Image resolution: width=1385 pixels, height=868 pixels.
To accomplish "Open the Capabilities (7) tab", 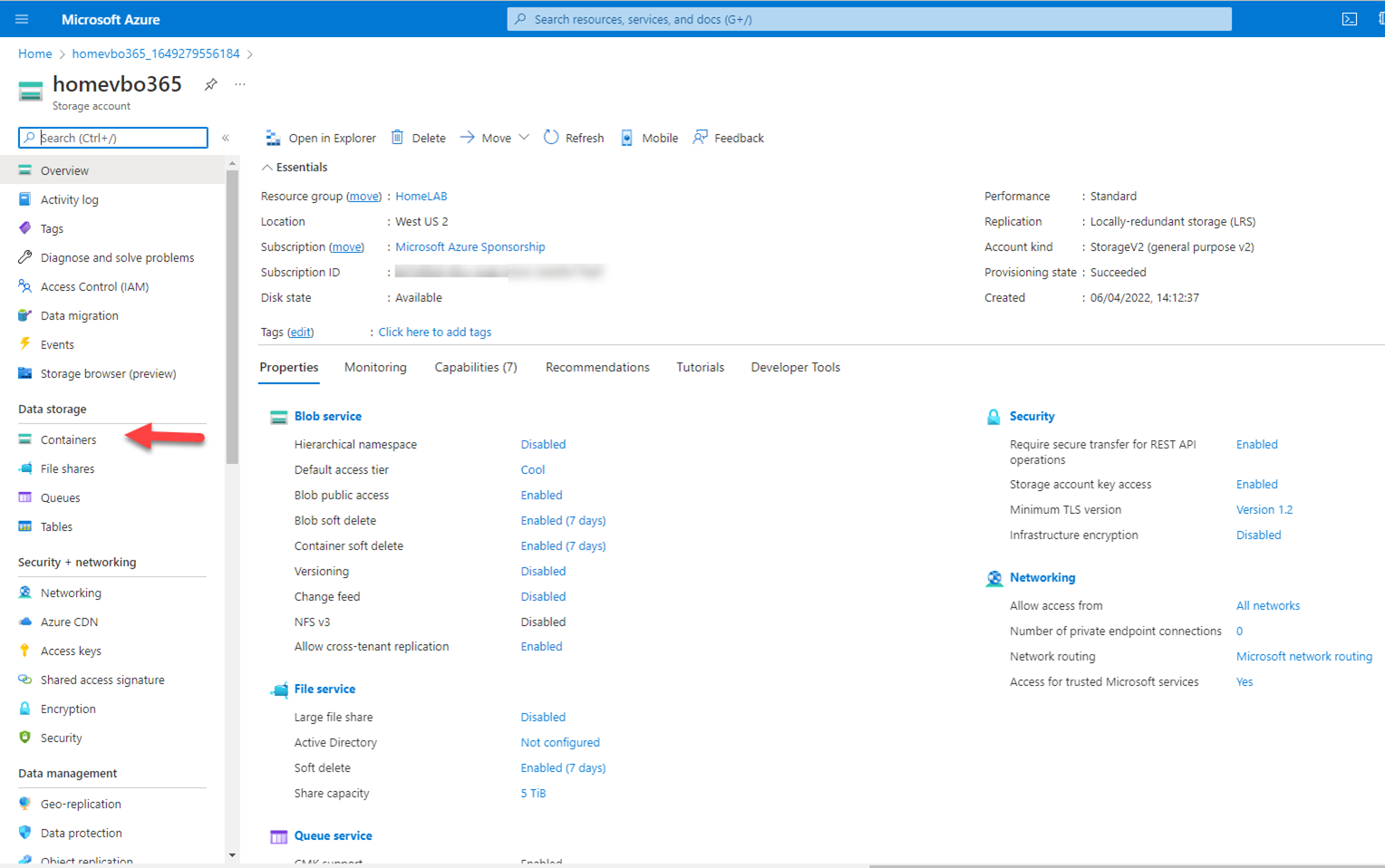I will (476, 367).
